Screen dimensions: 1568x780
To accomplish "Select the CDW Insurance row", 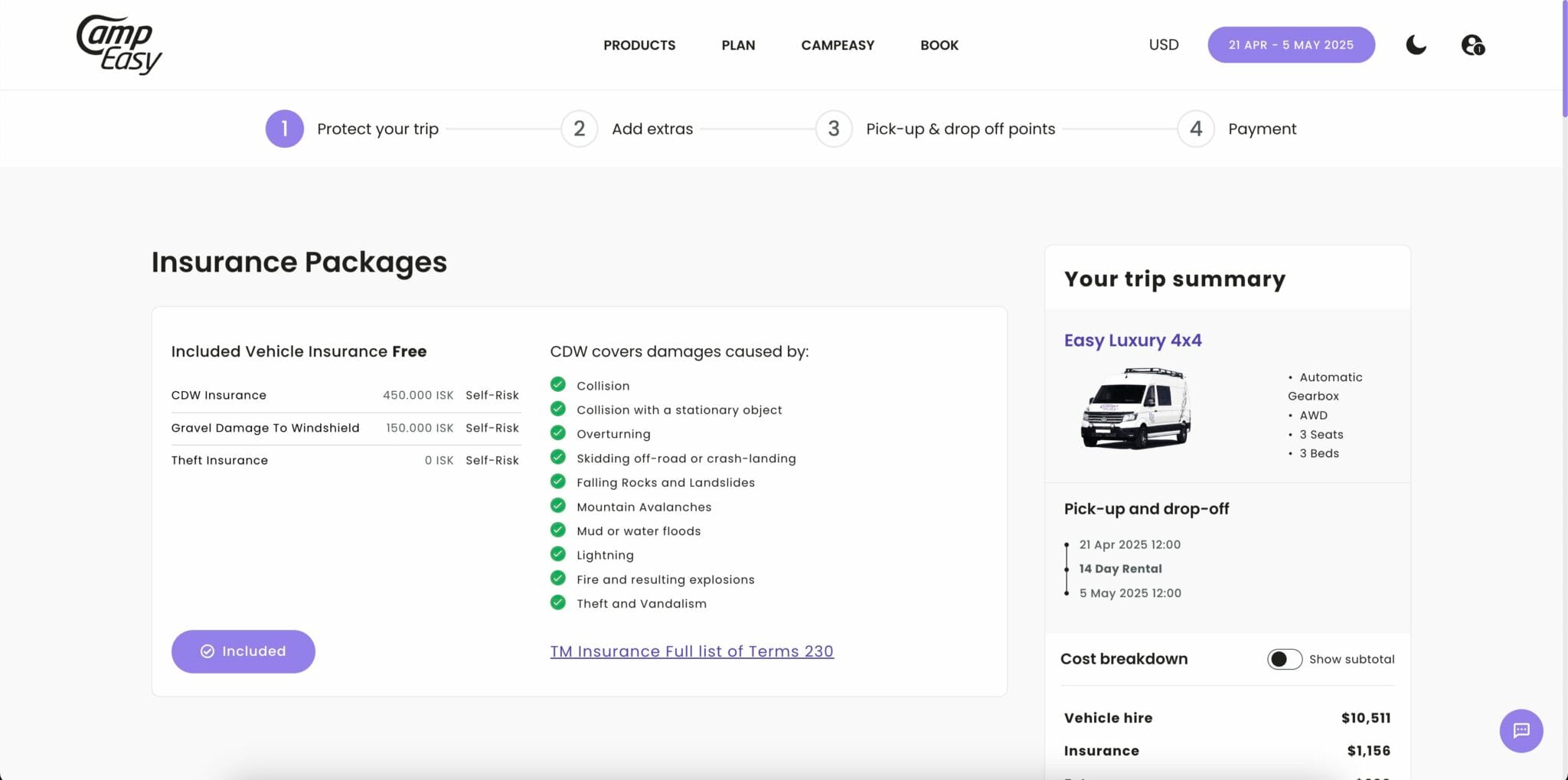I will pyautogui.click(x=345, y=395).
